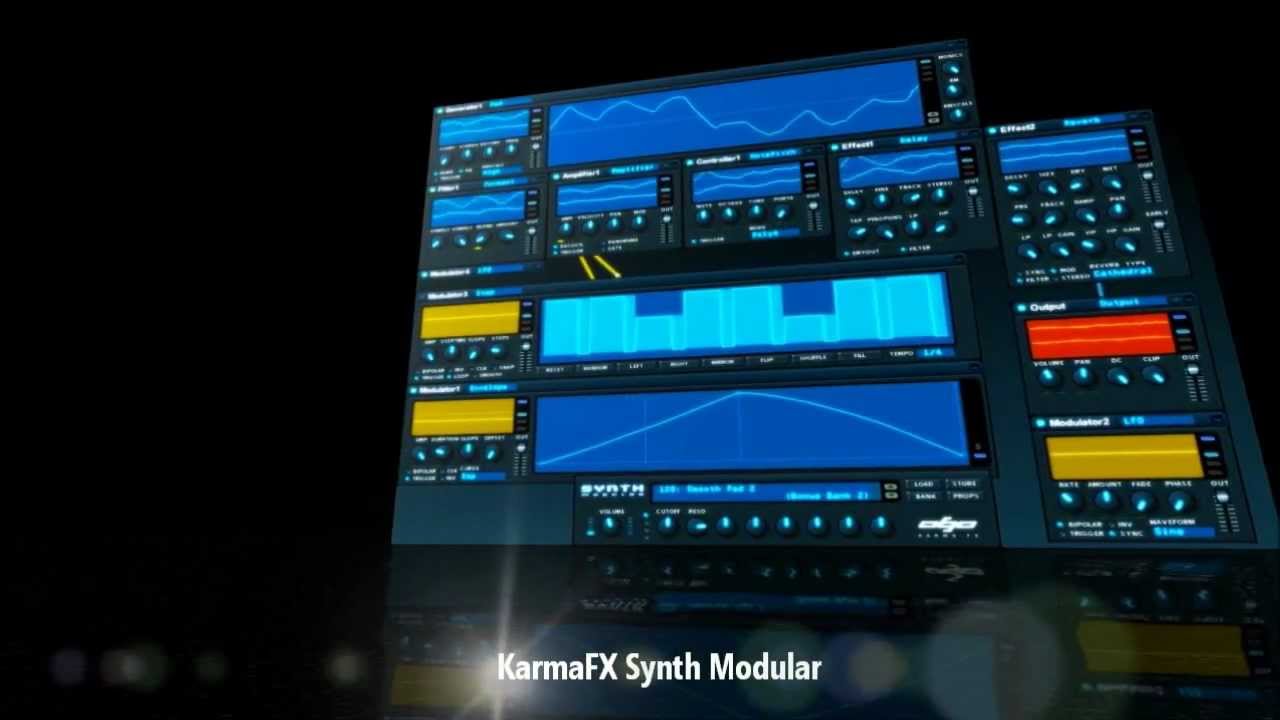This screenshot has height=720, width=1280.
Task: Click the PAN knob in the Output module
Action: 1083,377
